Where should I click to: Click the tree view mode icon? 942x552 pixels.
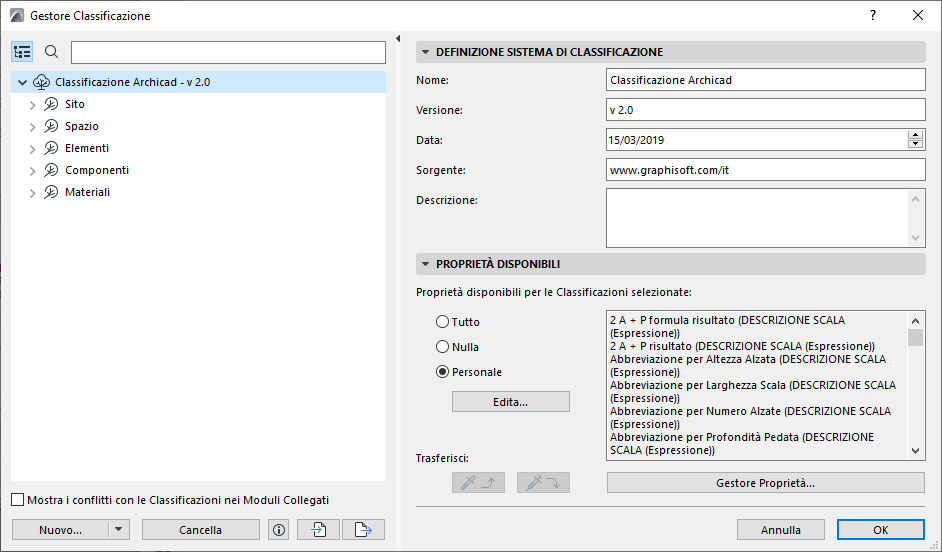pyautogui.click(x=23, y=52)
